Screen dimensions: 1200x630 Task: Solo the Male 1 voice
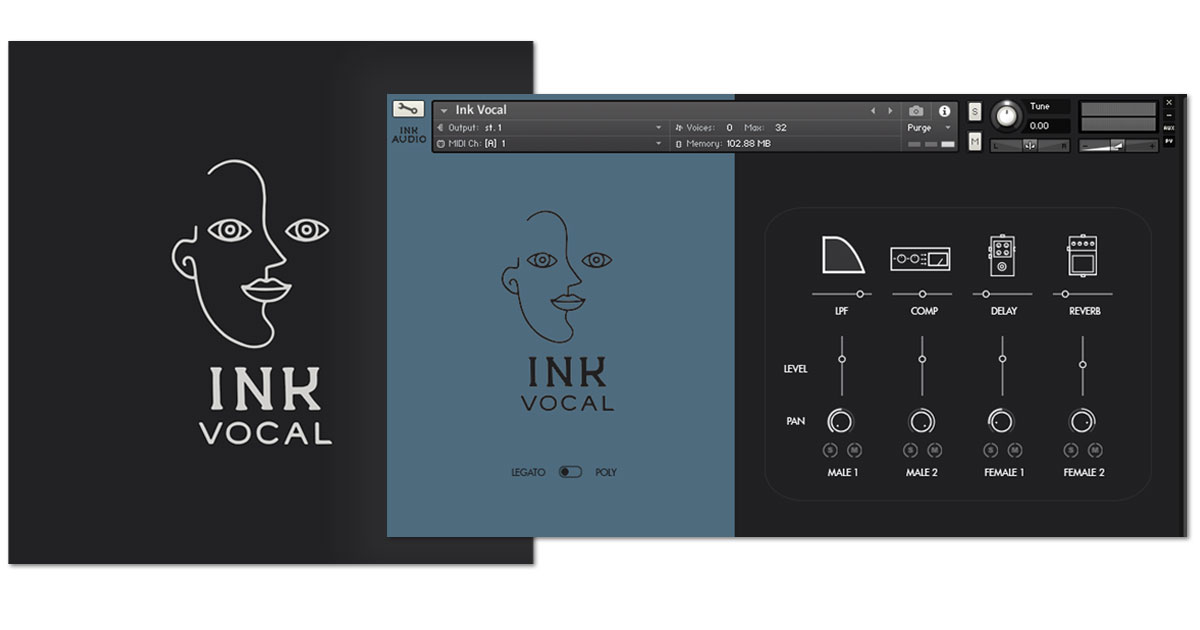click(830, 450)
